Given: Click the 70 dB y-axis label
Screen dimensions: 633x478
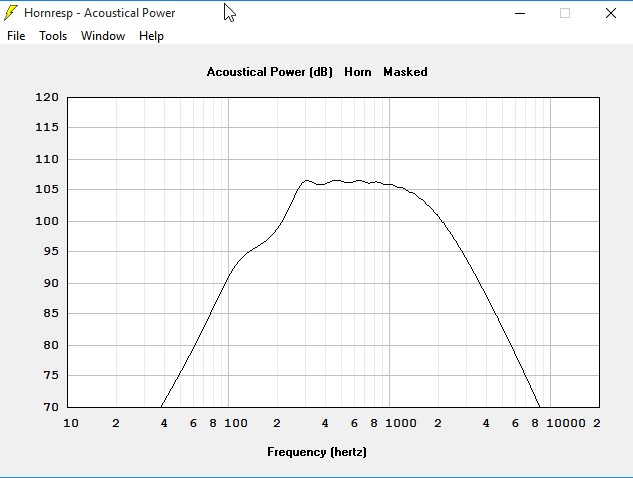Looking at the screenshot, I should pos(51,407).
